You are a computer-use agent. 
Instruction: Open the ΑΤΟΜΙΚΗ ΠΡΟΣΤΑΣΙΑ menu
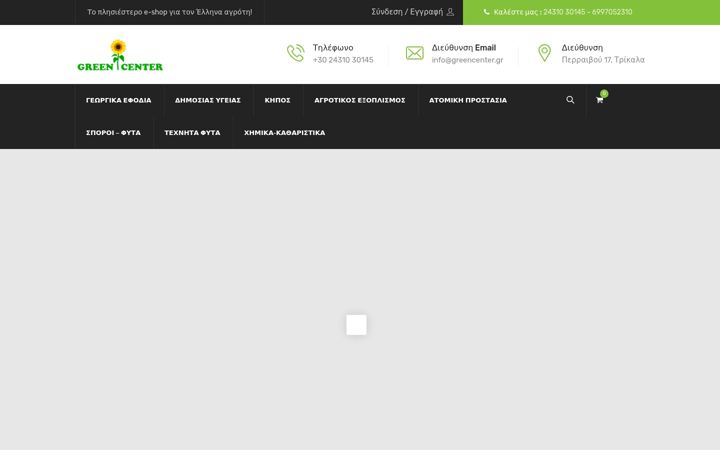468,100
